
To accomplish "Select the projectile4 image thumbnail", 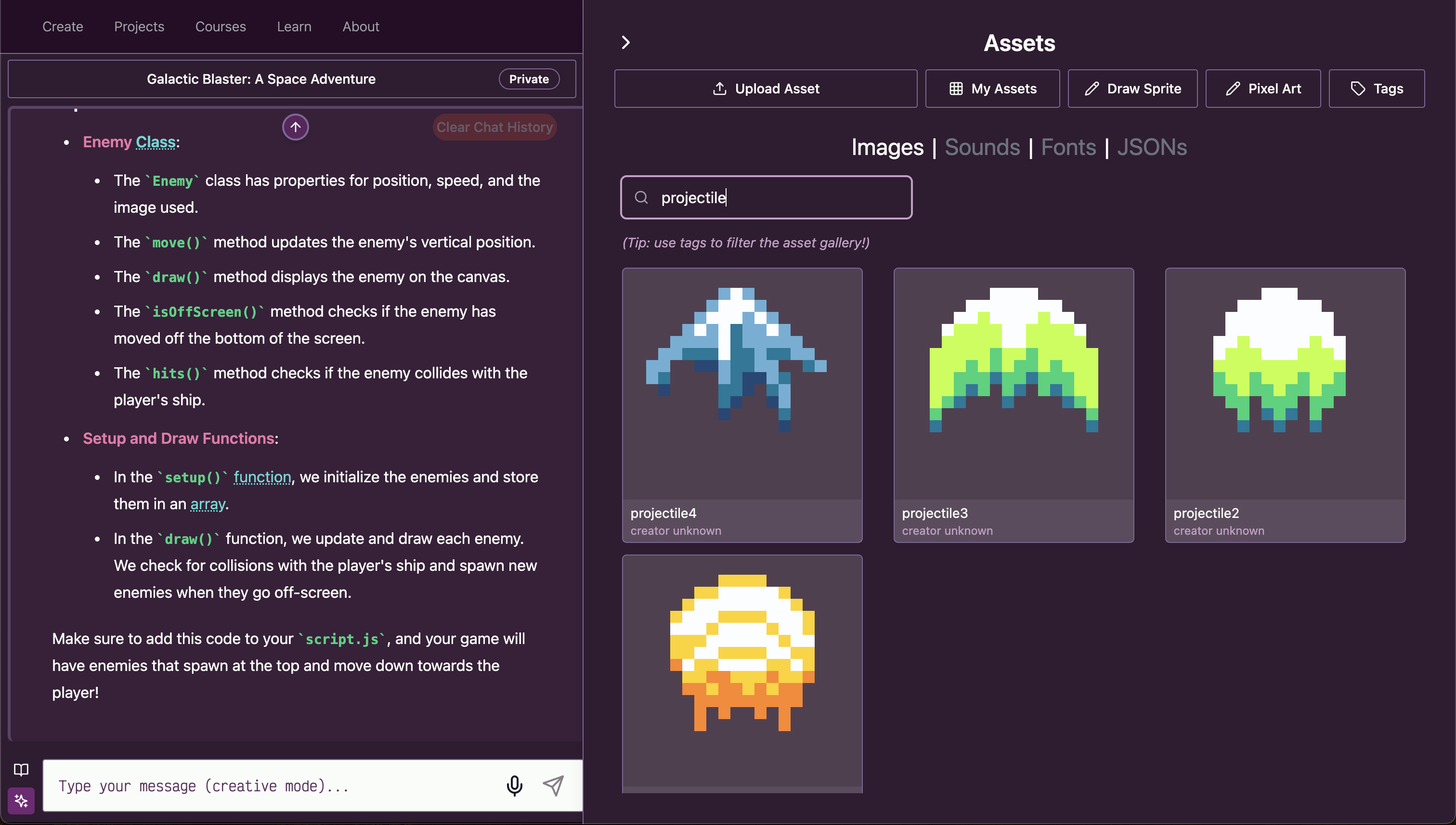I will pos(741,384).
